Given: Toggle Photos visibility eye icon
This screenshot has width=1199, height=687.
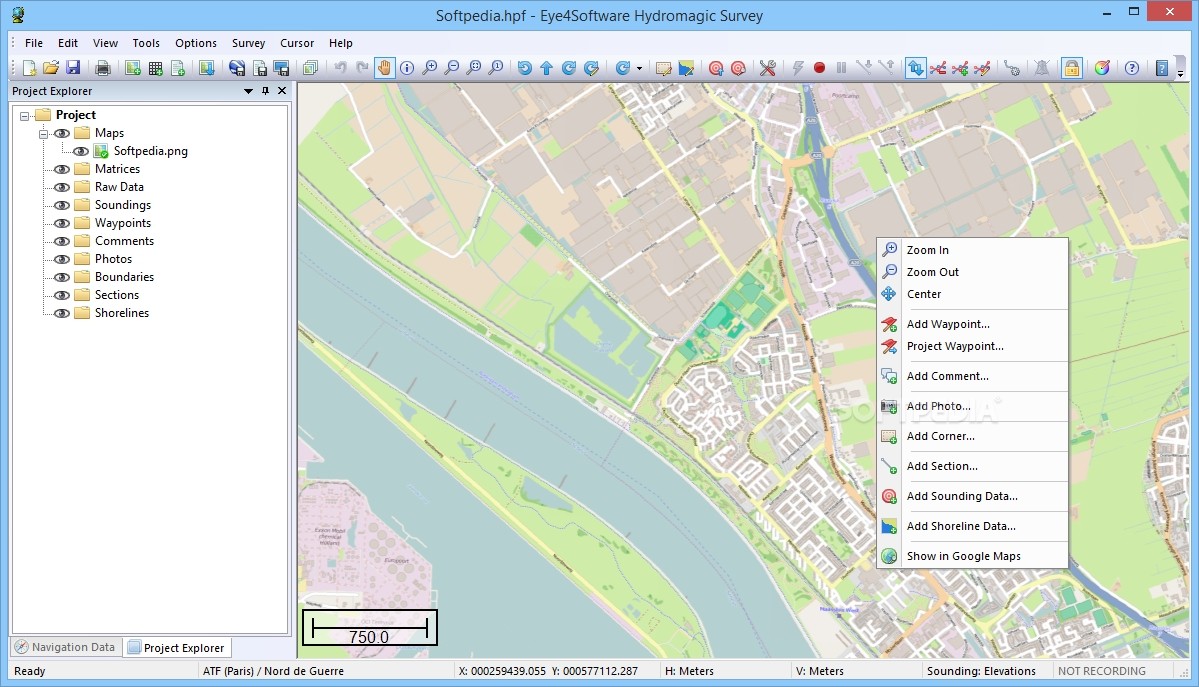Looking at the screenshot, I should 62,259.
